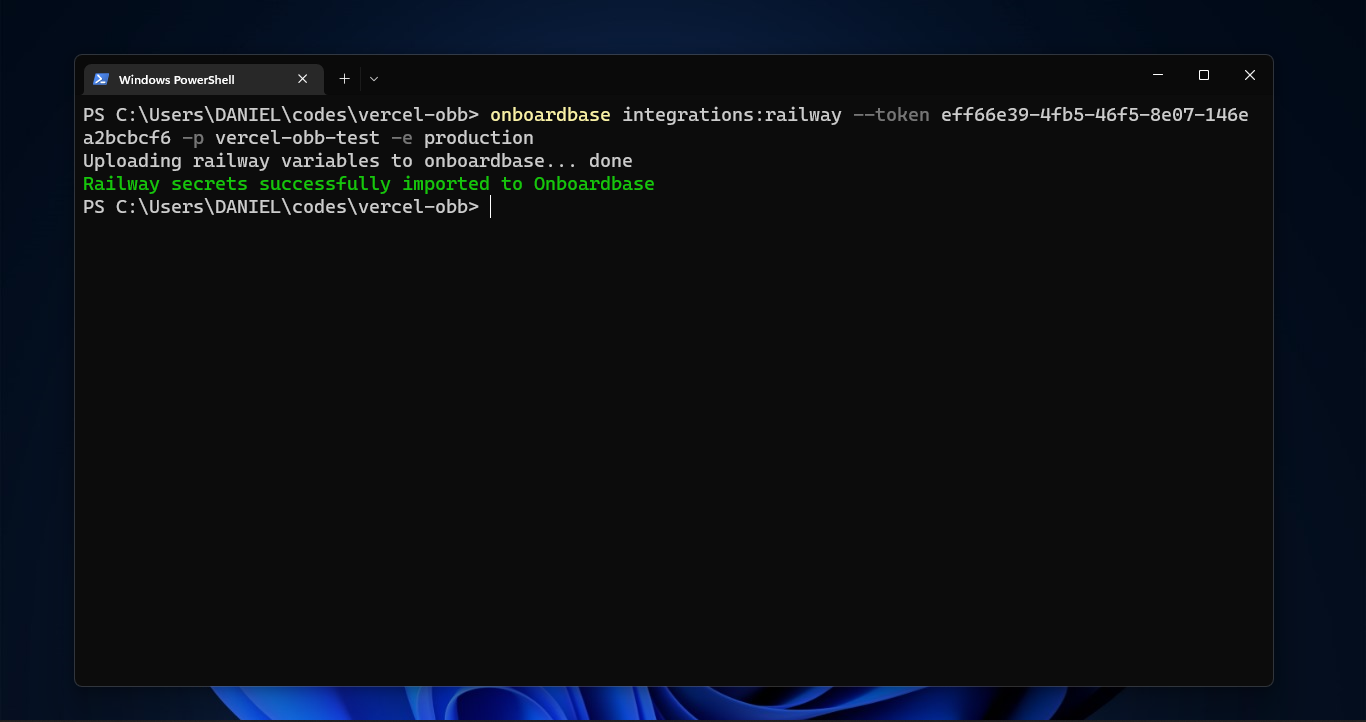Click the '--token' flag text

891,115
